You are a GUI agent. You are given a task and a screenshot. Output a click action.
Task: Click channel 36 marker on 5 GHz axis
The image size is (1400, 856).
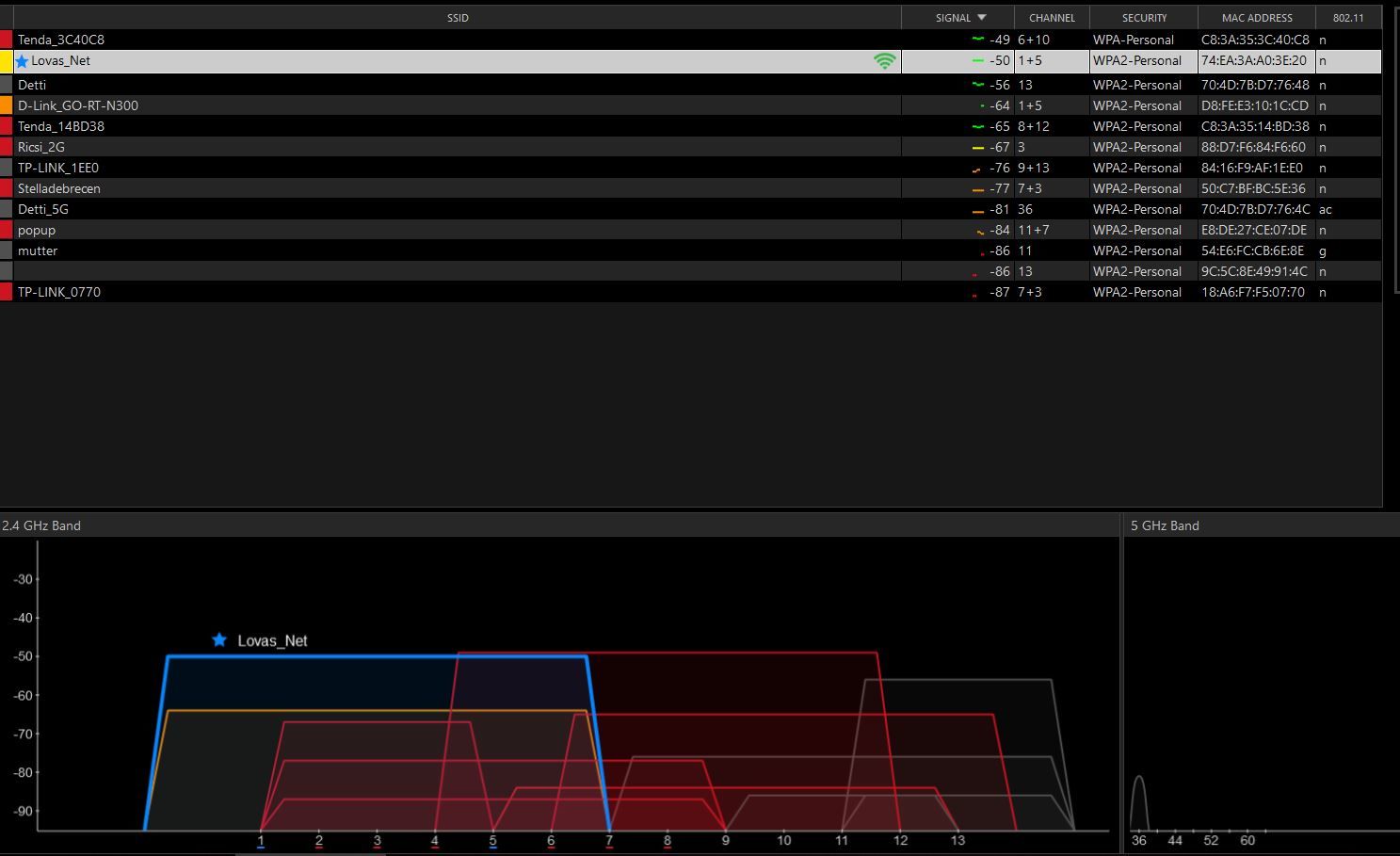point(1139,841)
